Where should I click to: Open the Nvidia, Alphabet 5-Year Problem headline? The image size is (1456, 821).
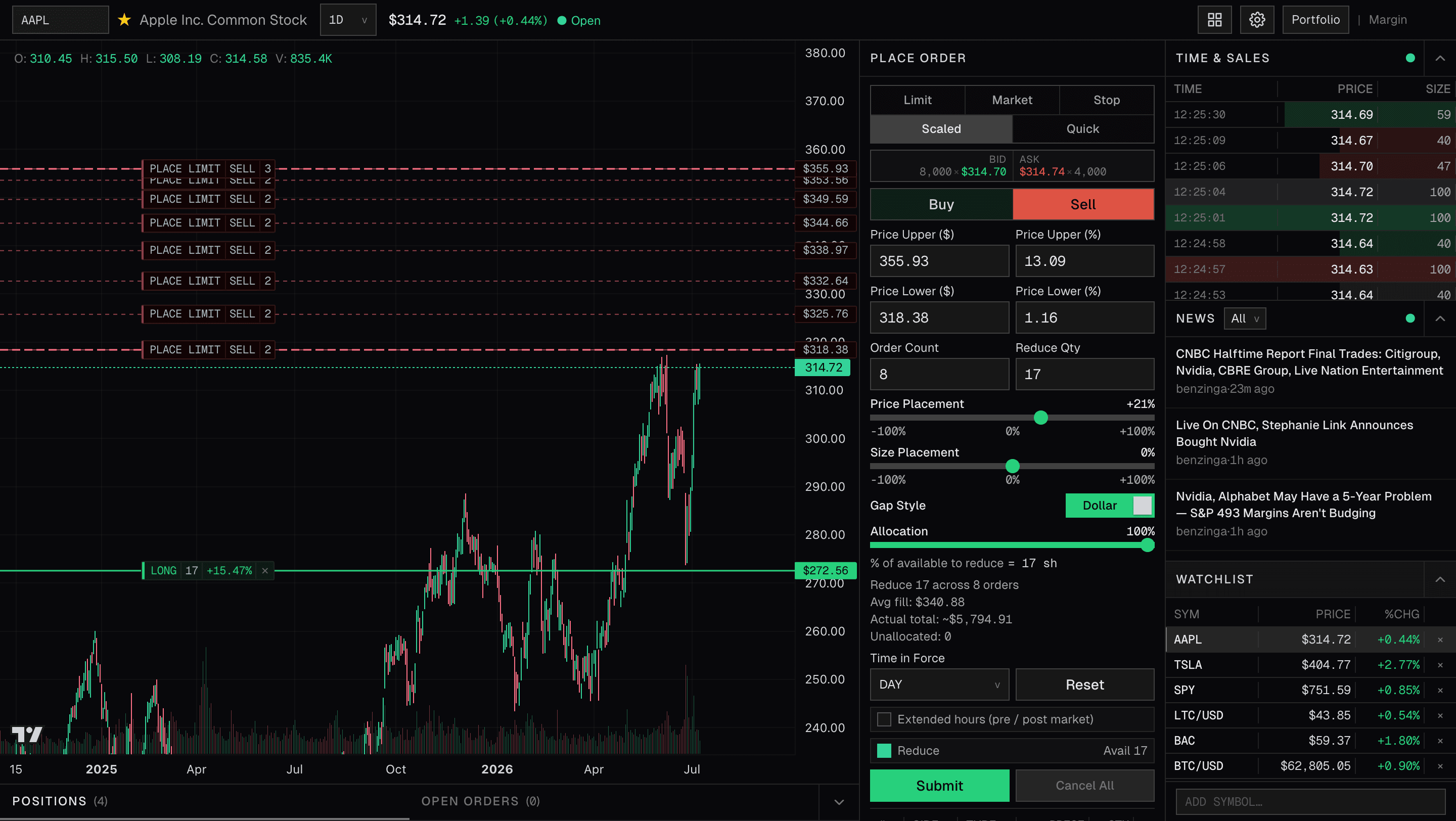click(1303, 505)
